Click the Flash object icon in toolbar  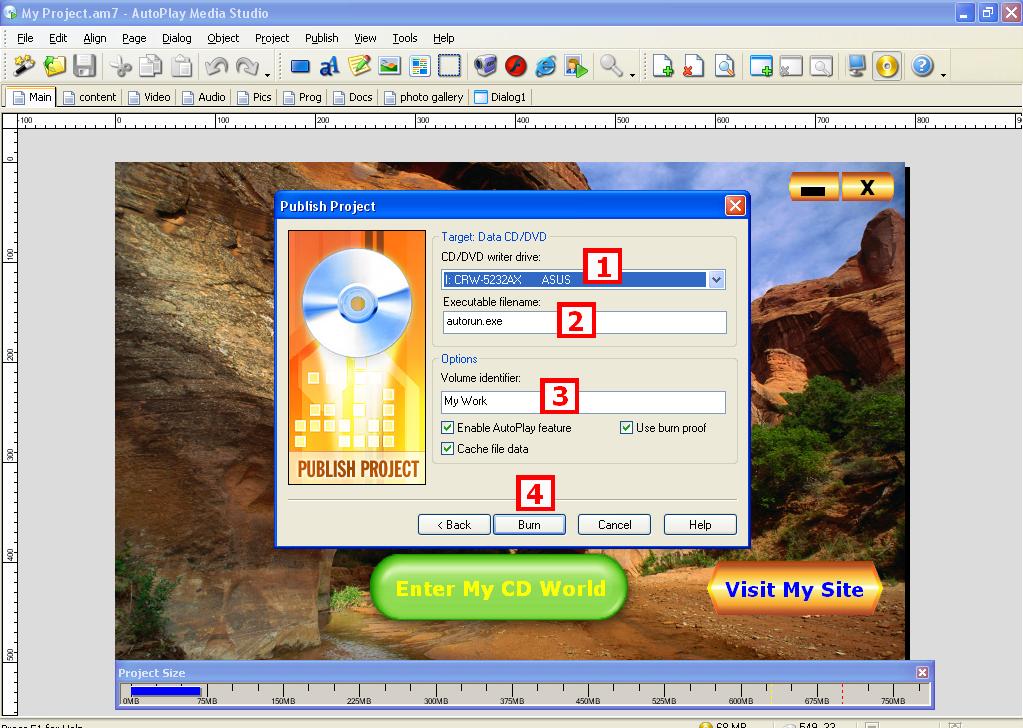point(515,67)
